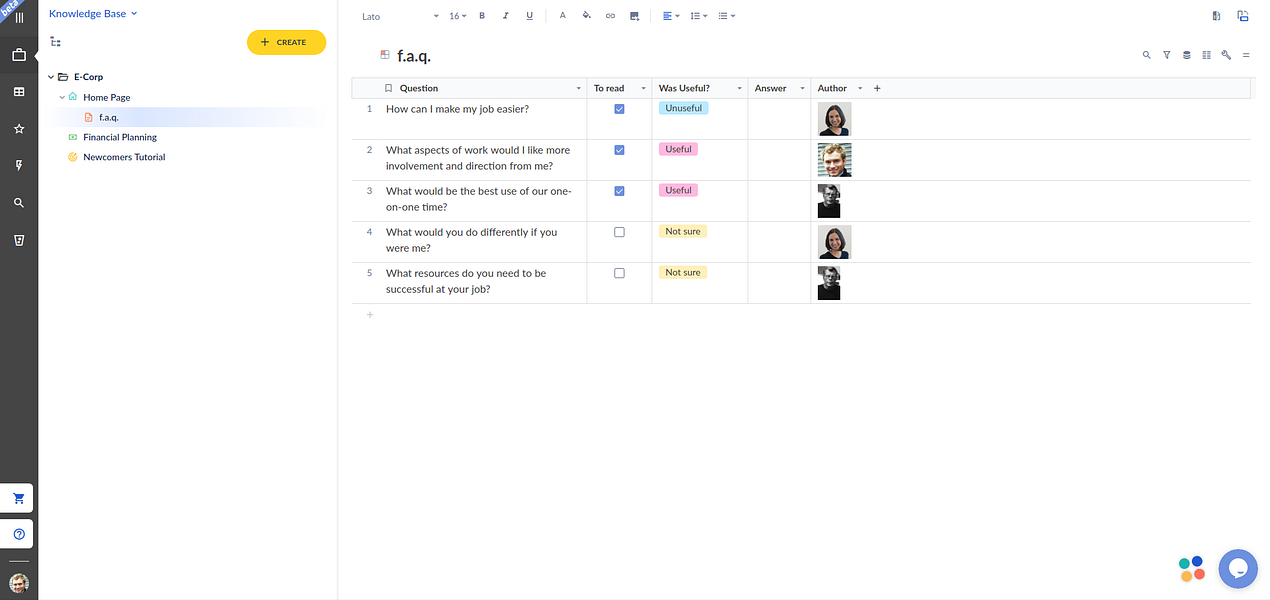
Task: Open the Financial Planning page
Action: tap(120, 137)
